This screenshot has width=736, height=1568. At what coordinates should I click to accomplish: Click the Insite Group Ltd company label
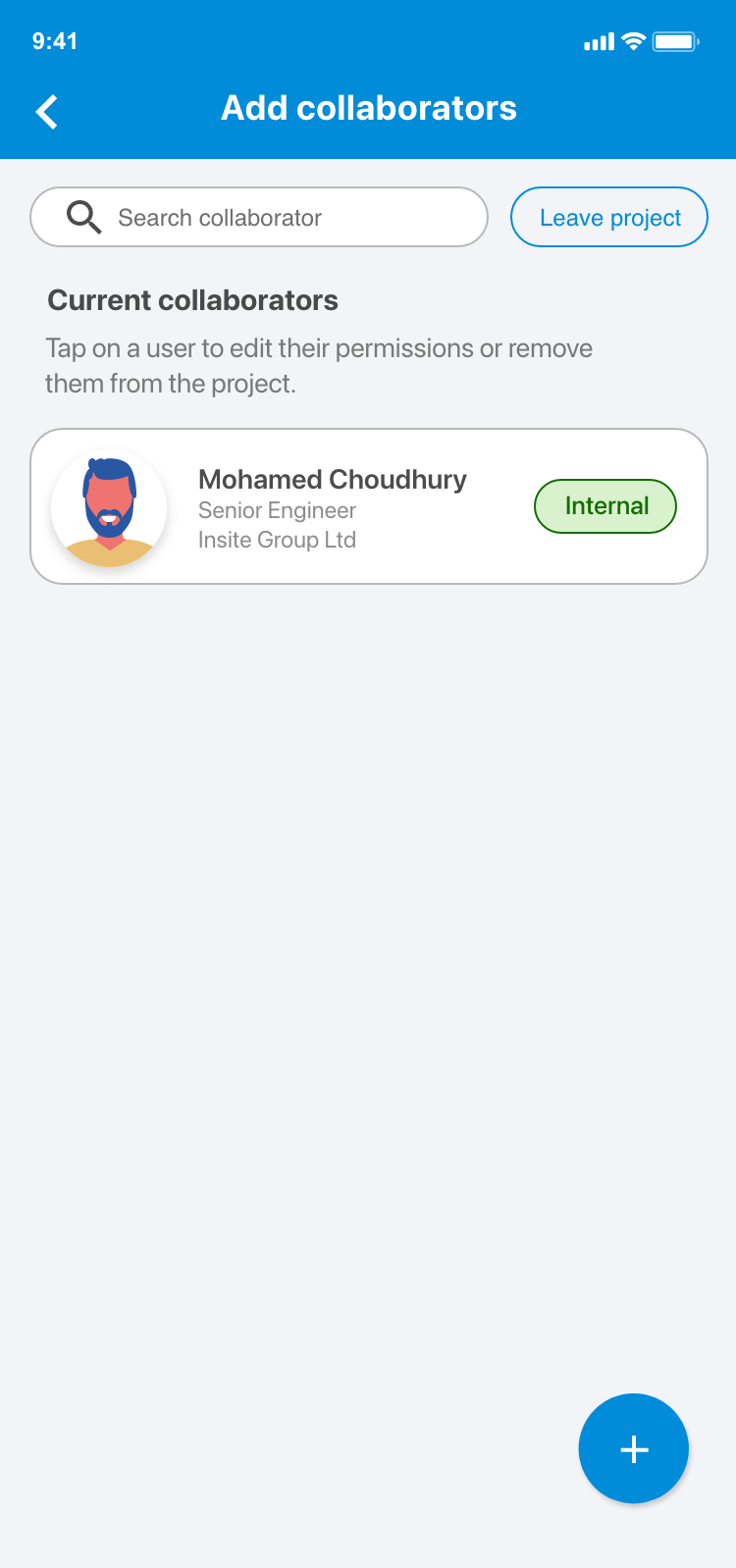pyautogui.click(x=277, y=540)
